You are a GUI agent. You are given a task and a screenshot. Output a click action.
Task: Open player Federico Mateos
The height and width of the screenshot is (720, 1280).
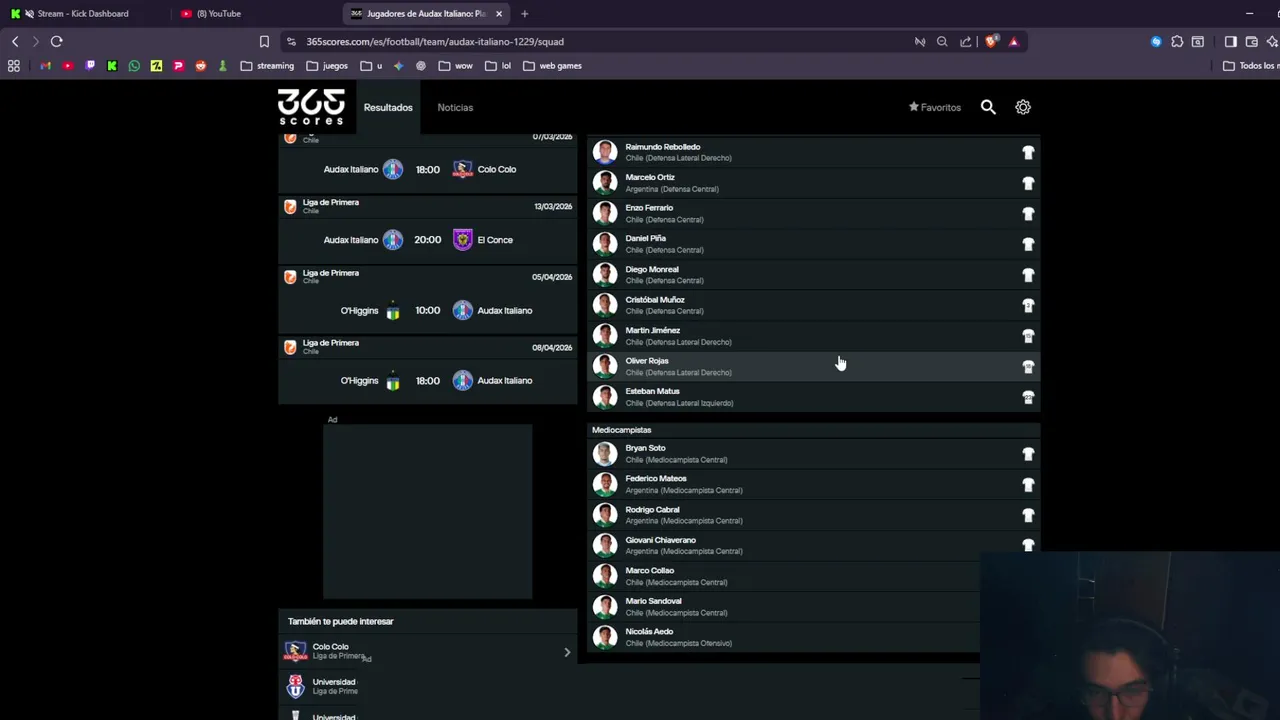tap(814, 484)
